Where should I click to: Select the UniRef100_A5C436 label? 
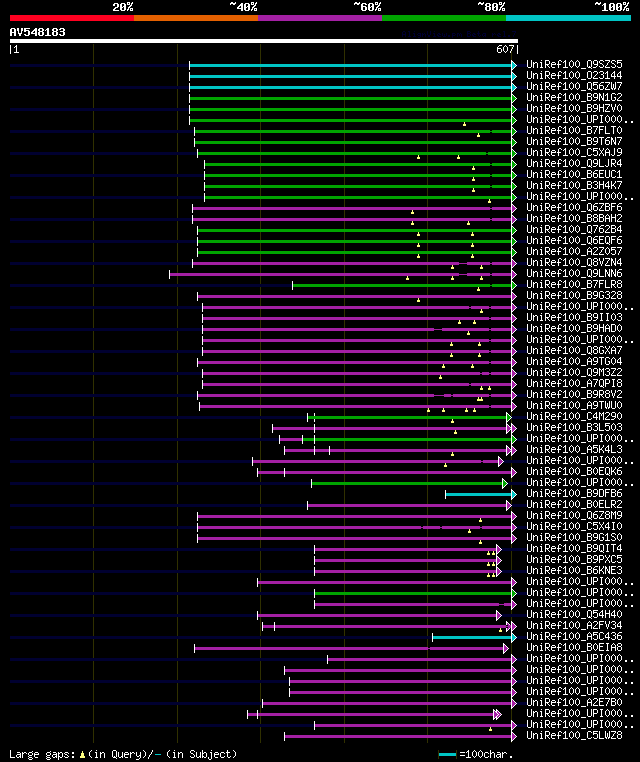pos(574,636)
